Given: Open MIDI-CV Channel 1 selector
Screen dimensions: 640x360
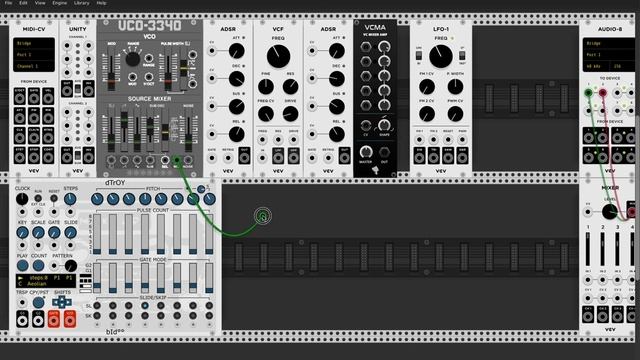Looking at the screenshot, I should coord(34,66).
